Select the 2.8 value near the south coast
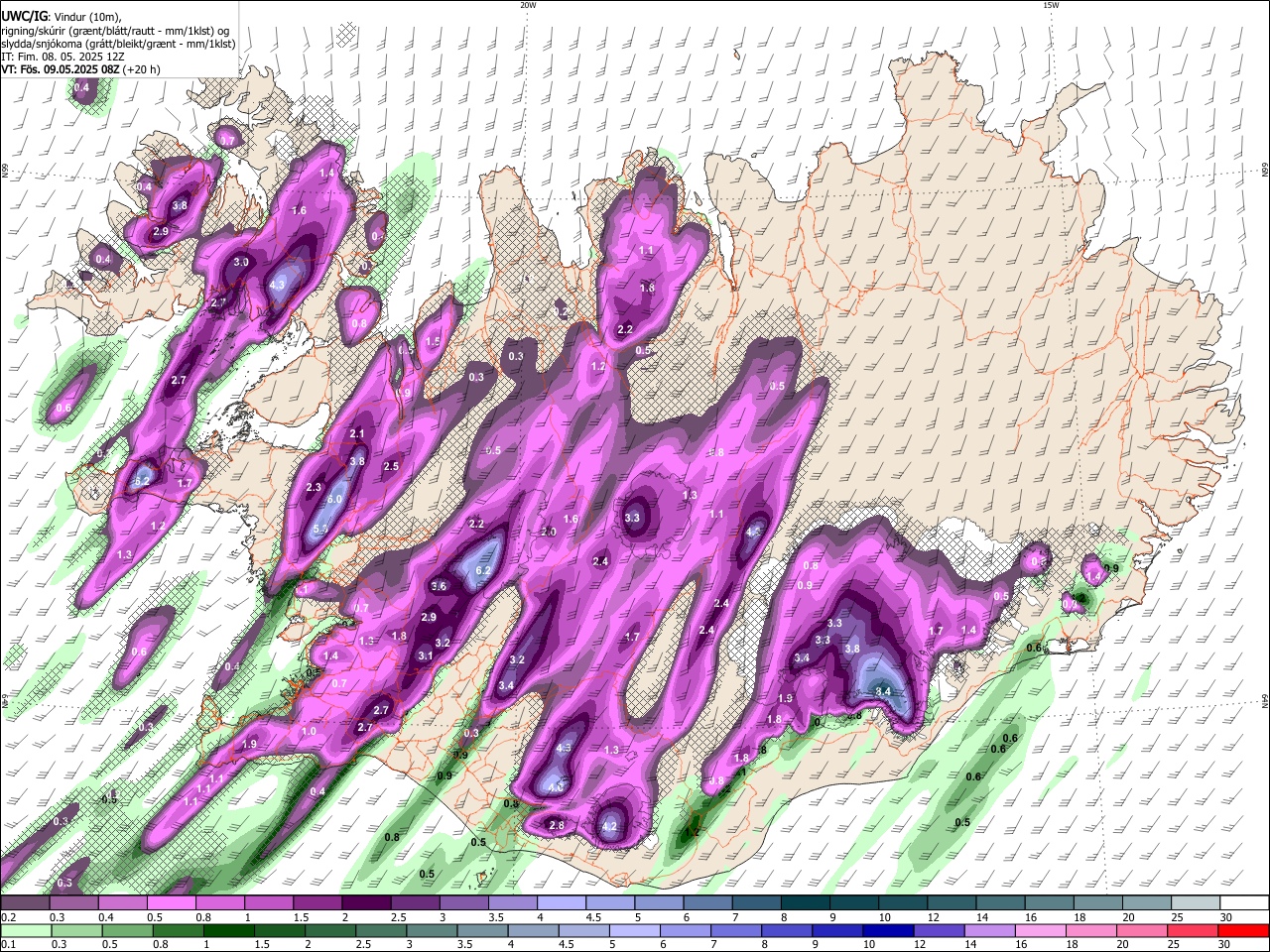This screenshot has width=1270, height=952. click(x=557, y=825)
